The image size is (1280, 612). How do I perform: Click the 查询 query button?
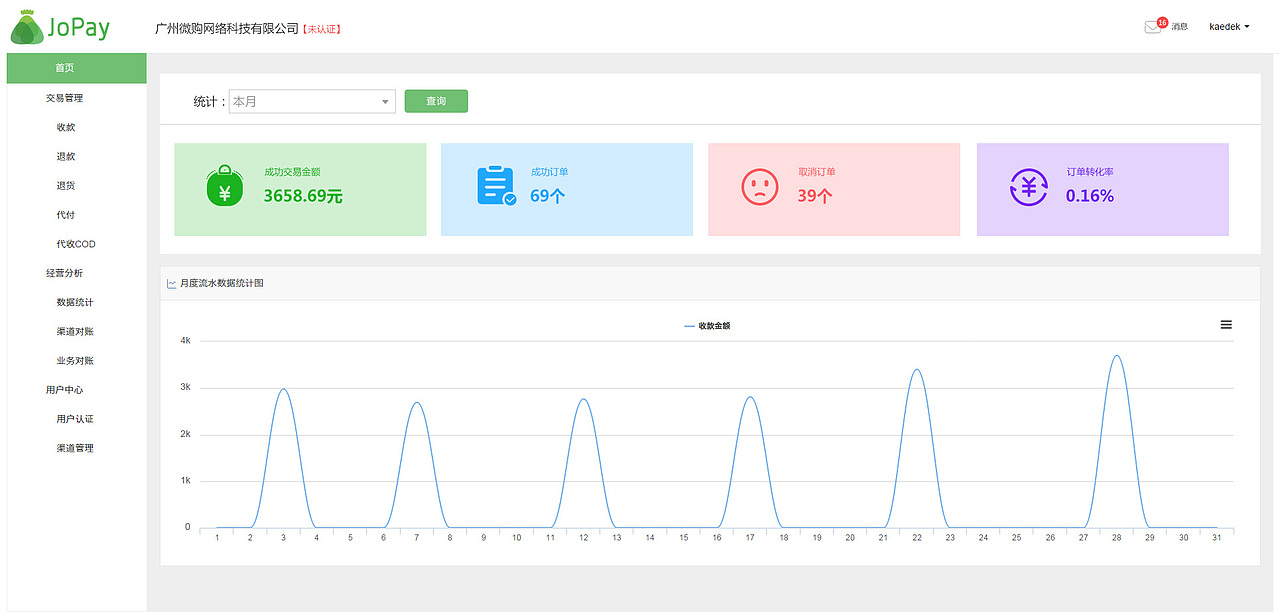tap(436, 101)
